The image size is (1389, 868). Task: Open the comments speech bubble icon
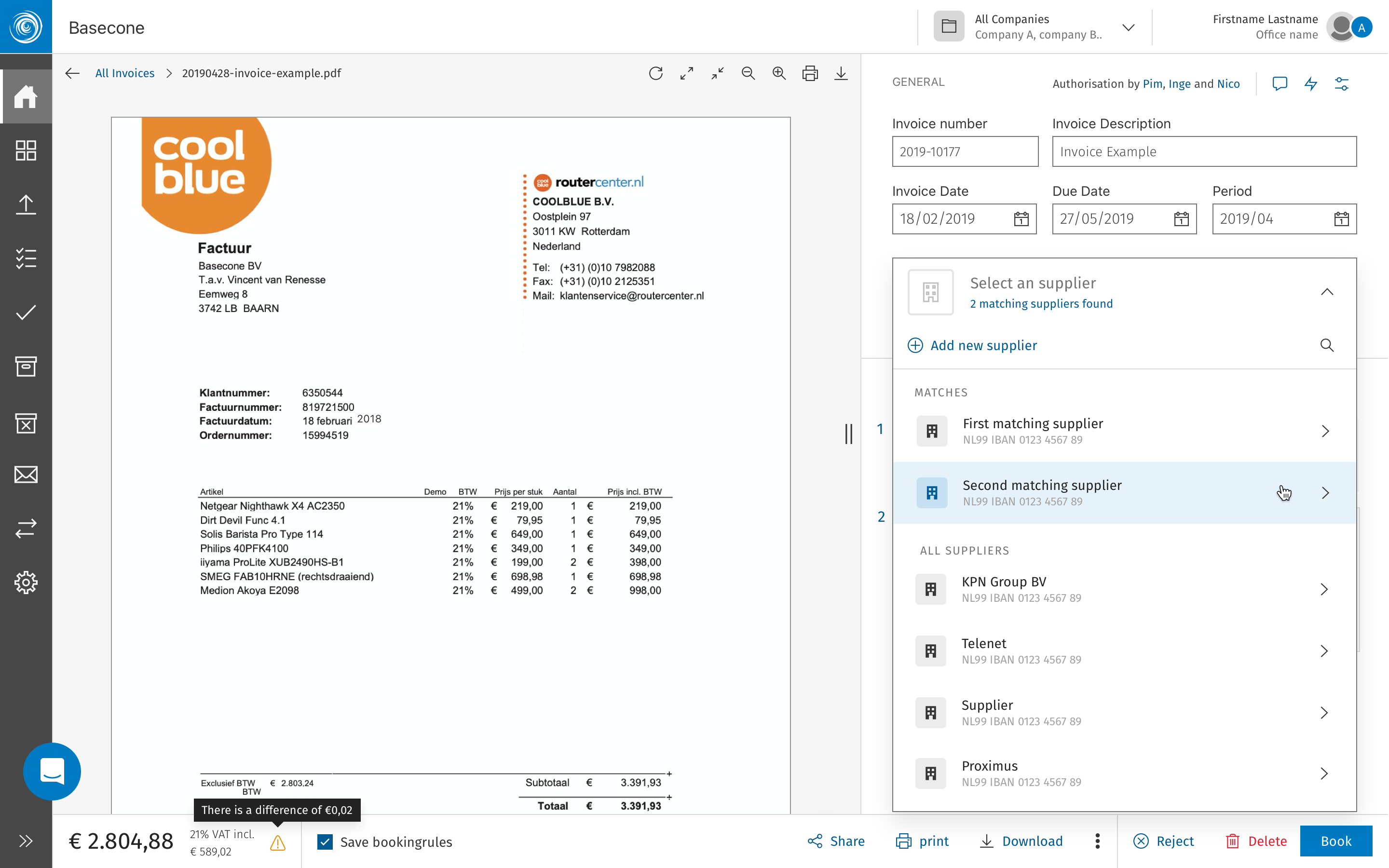(1280, 84)
